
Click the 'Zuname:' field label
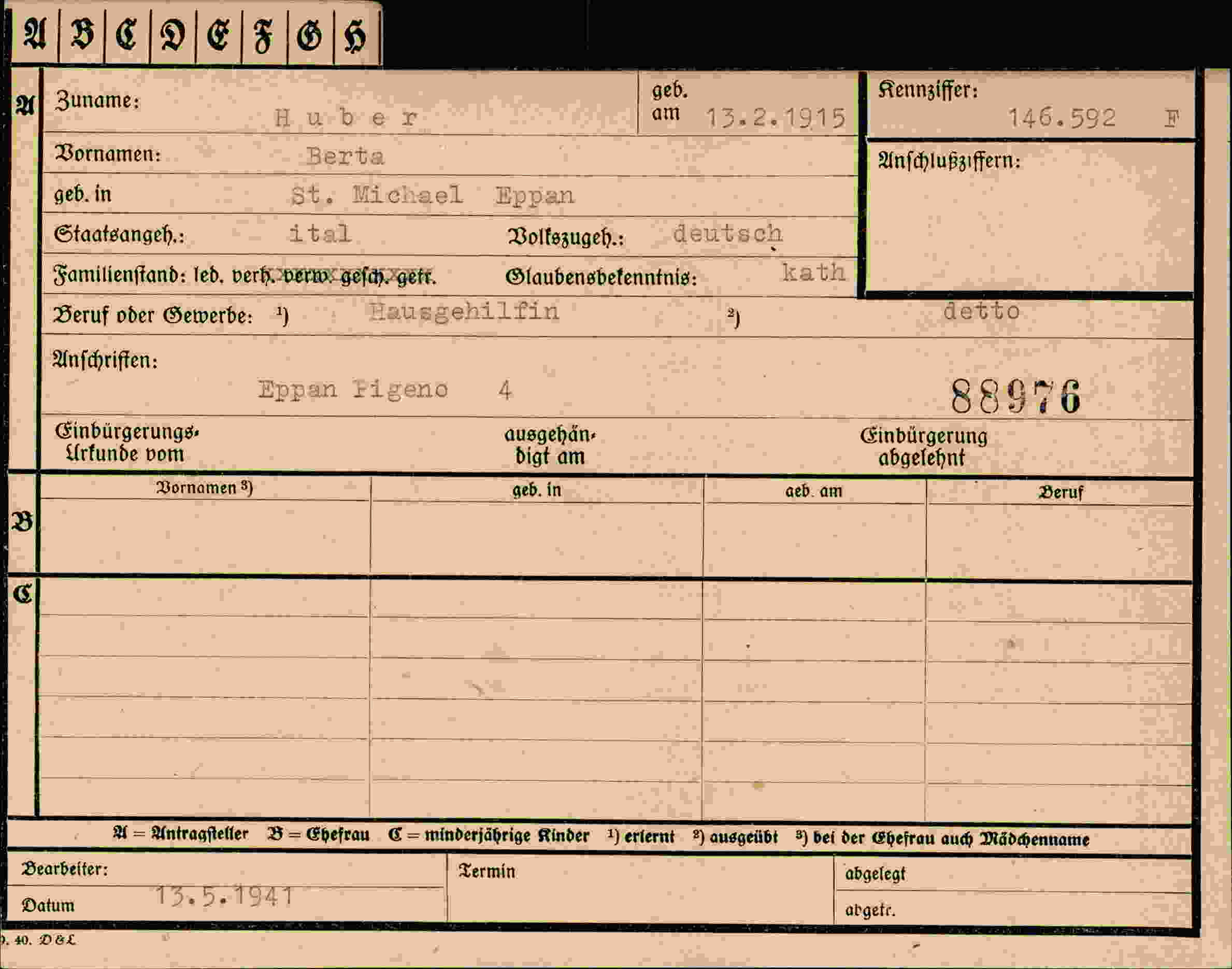pyautogui.click(x=97, y=101)
